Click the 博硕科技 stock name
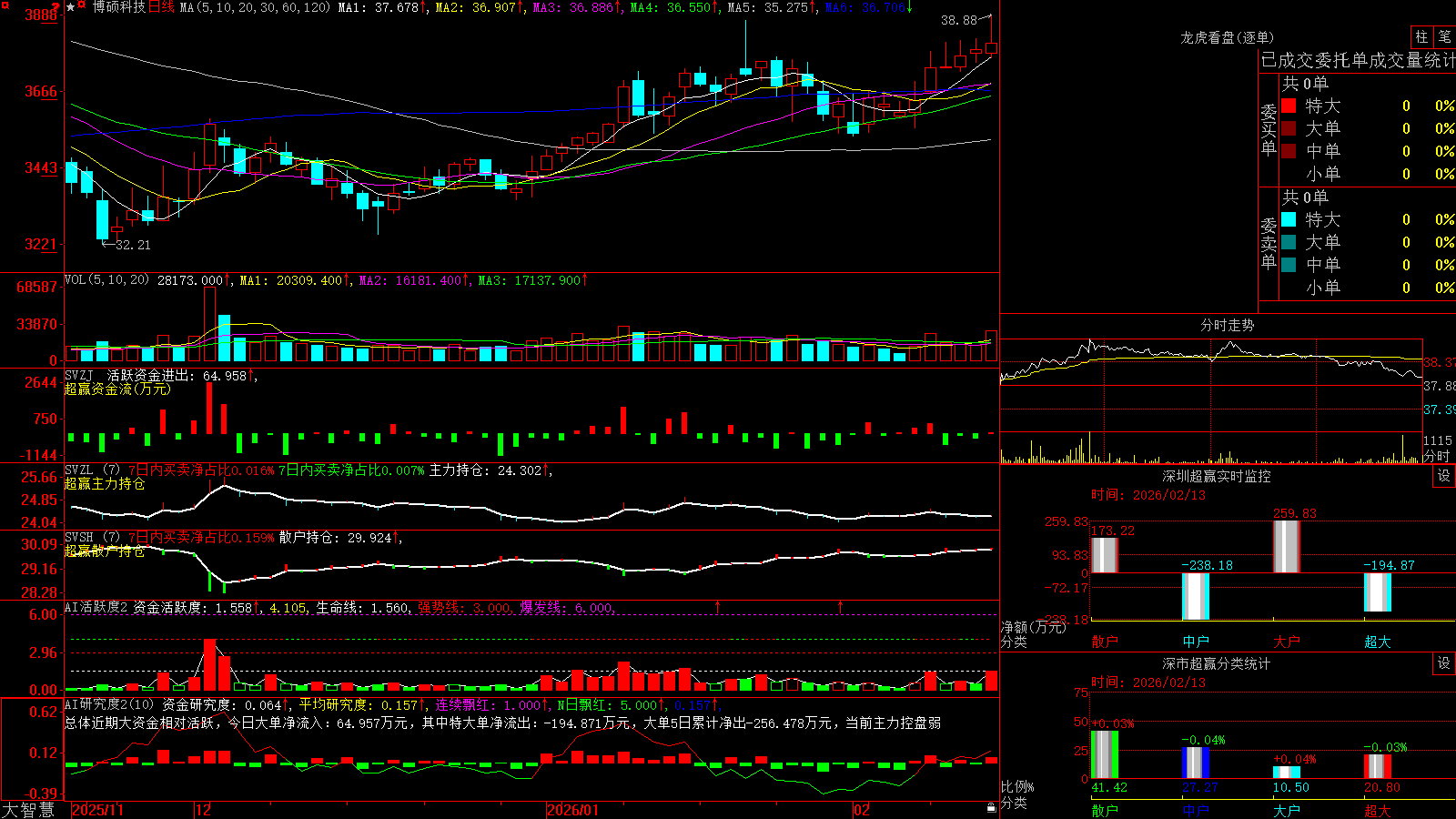This screenshot has width=1456, height=819. (x=118, y=7)
